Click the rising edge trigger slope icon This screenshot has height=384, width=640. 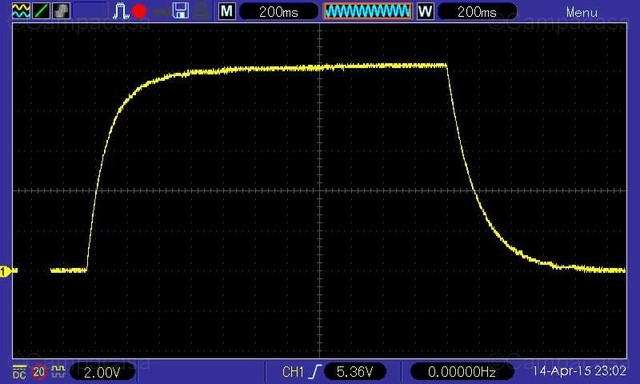click(x=315, y=372)
